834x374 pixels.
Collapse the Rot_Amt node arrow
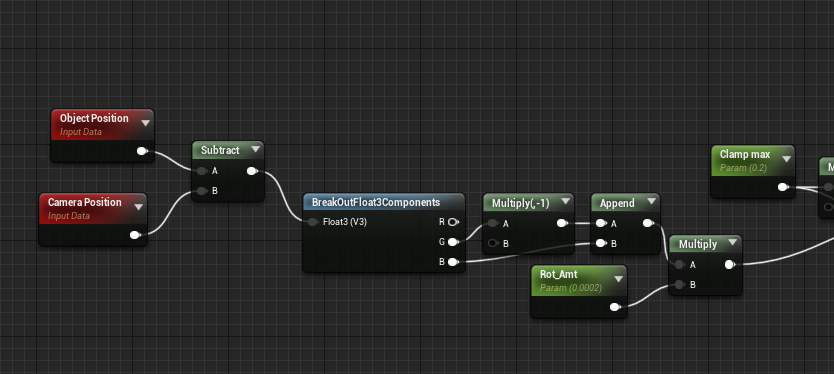(619, 279)
